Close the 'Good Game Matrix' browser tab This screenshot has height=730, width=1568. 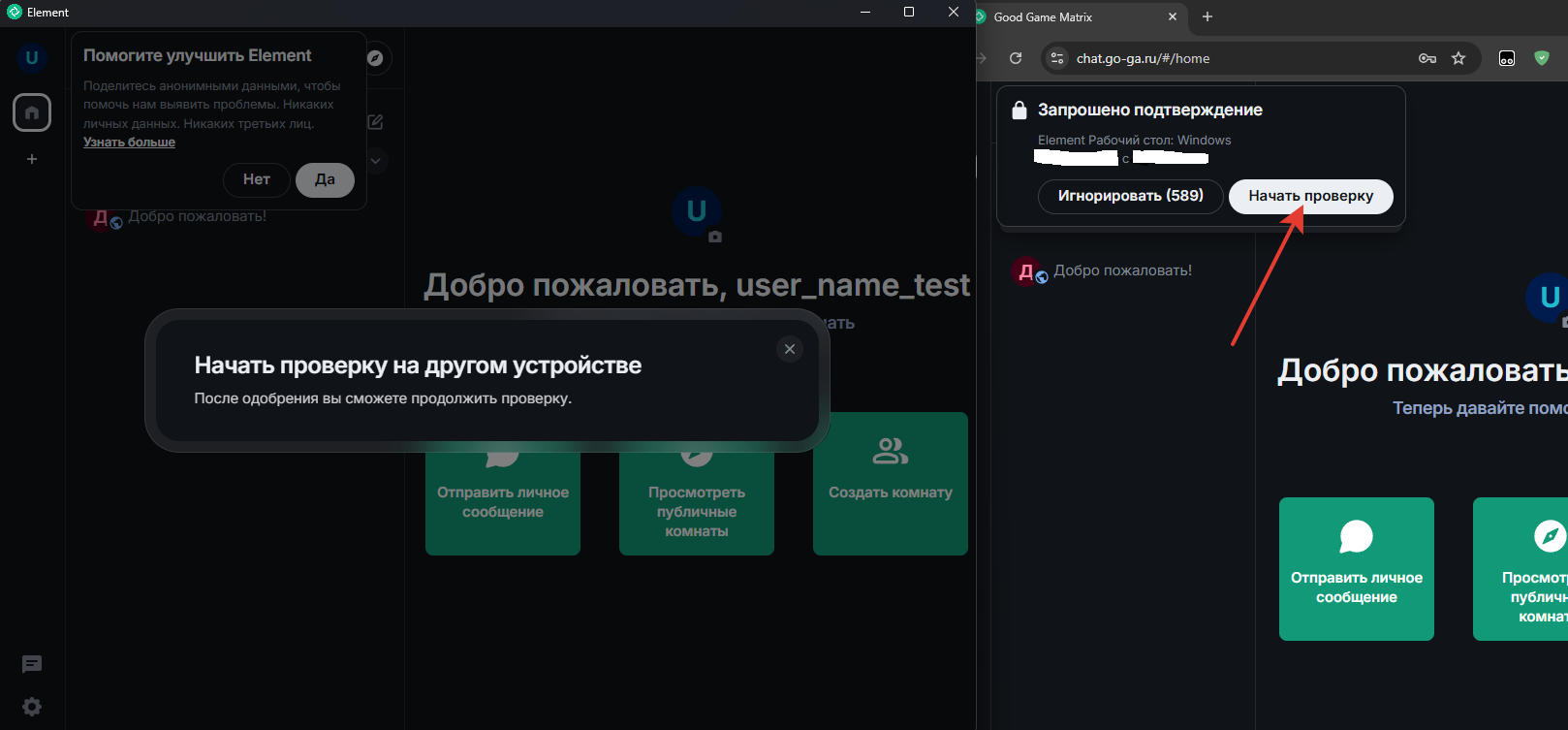pos(1173,17)
